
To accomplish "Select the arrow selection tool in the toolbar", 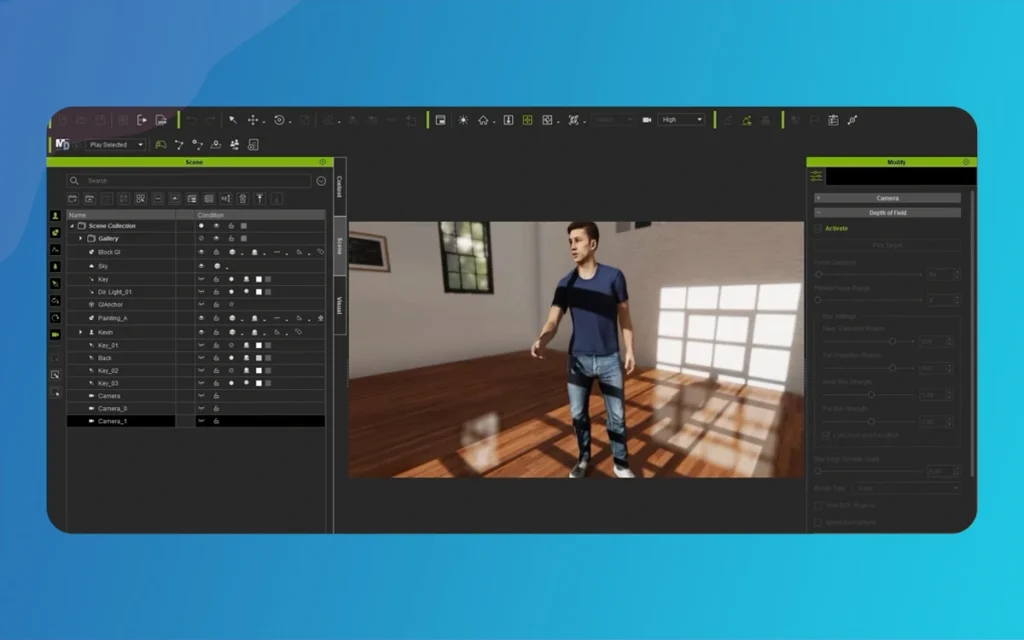I will pos(233,120).
